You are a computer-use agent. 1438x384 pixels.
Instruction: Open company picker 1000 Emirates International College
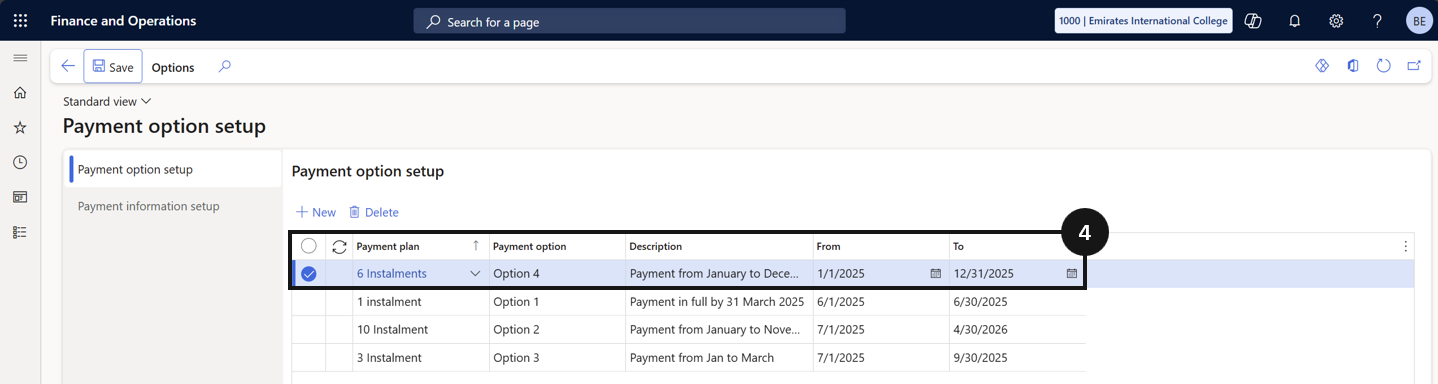pos(1143,21)
